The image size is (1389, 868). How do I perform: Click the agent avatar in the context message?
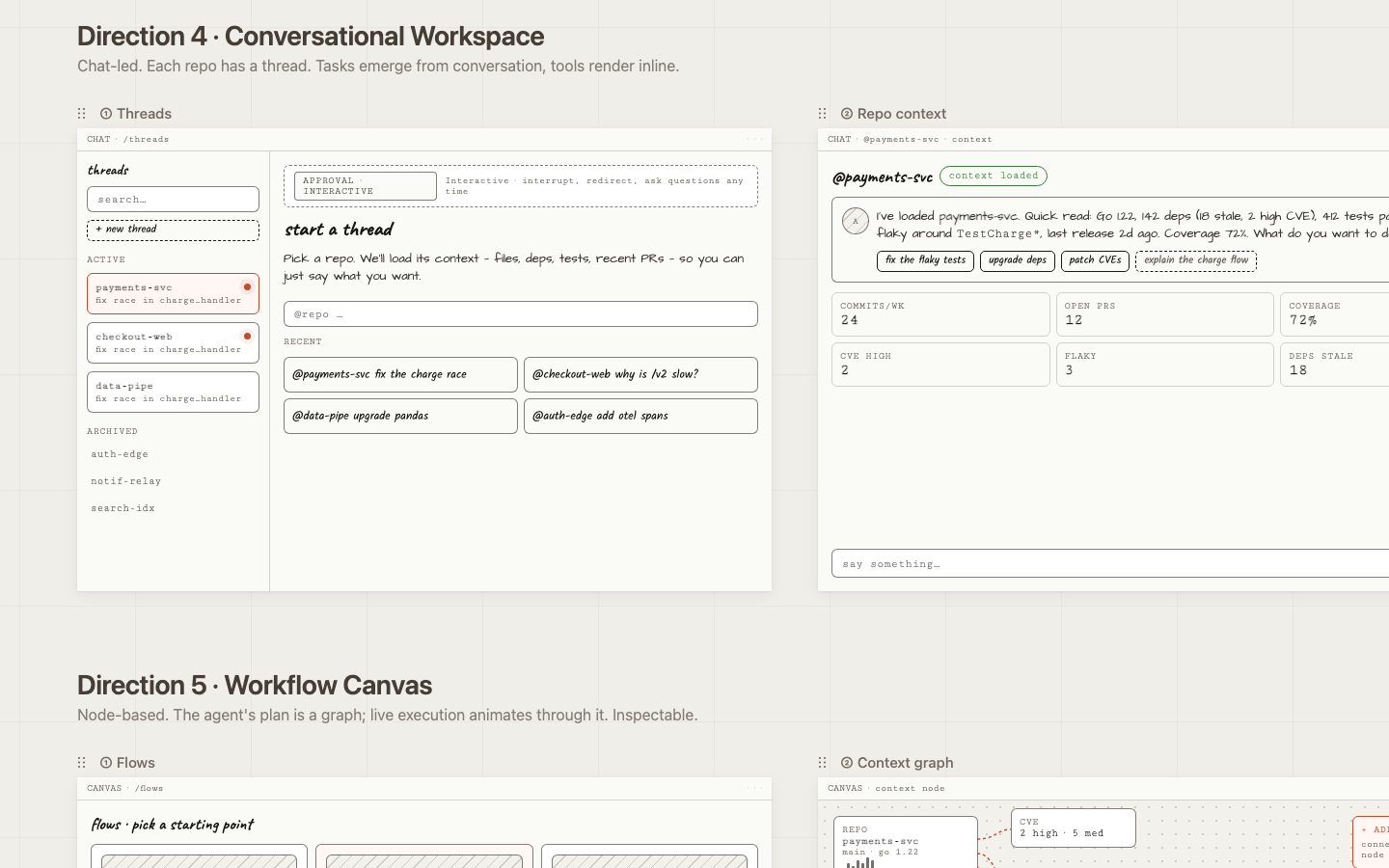click(856, 221)
